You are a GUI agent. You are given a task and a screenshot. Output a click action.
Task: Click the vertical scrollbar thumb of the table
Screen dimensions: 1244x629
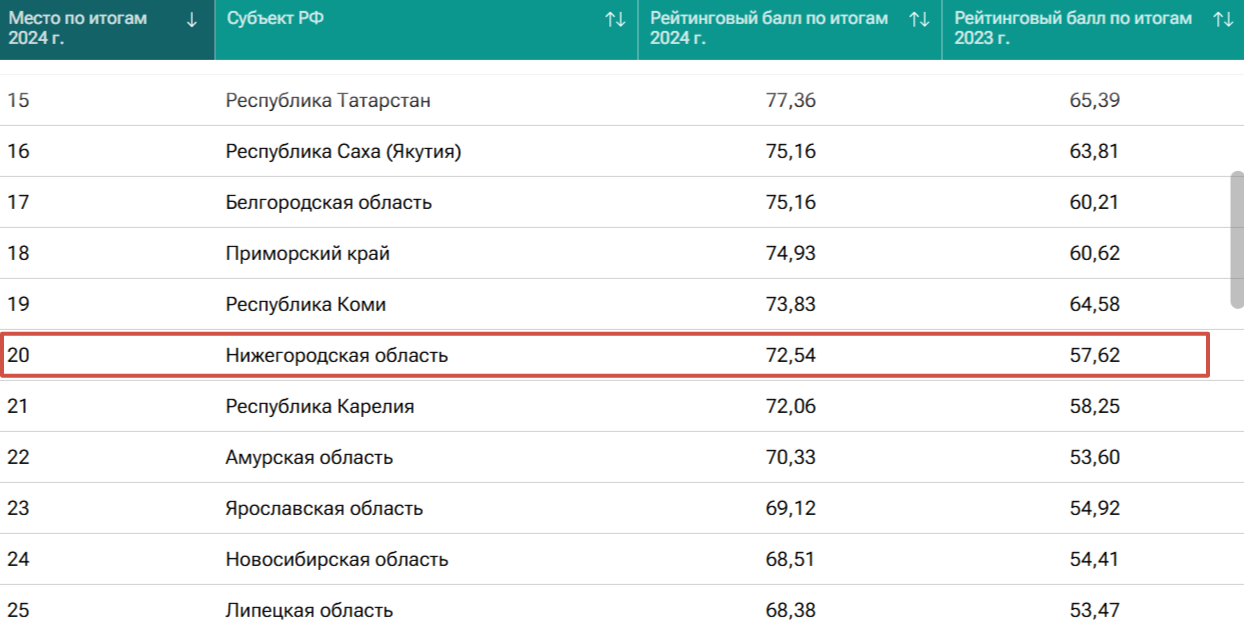click(1237, 240)
